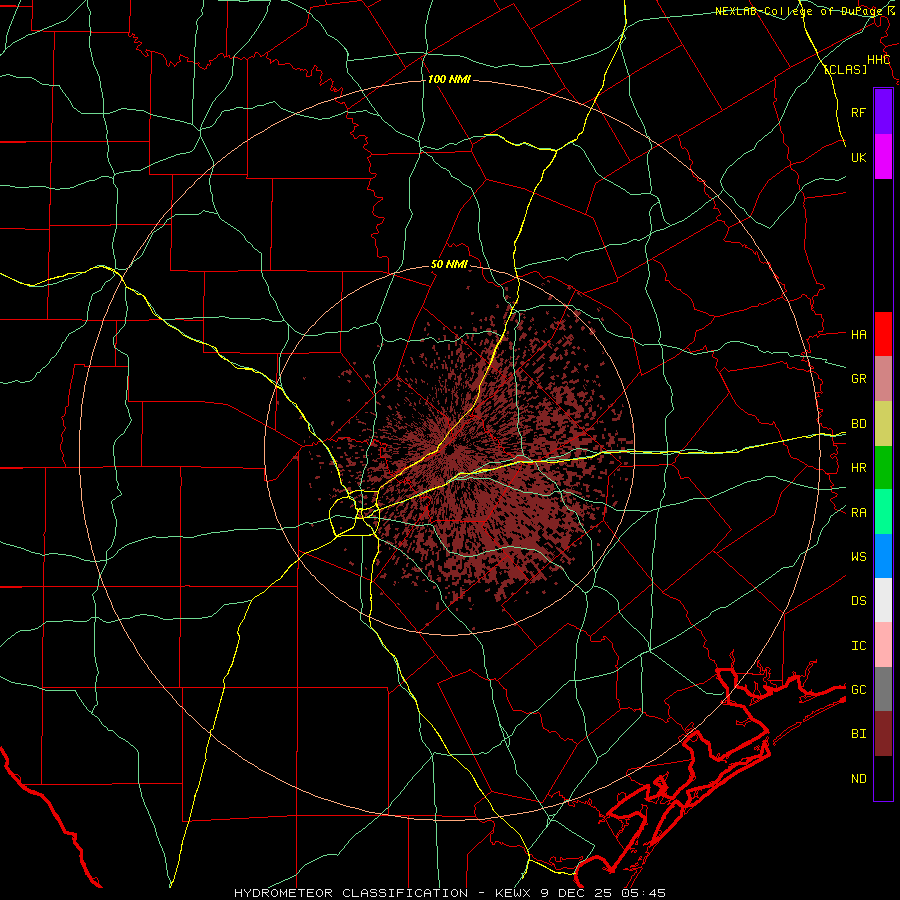Pick the RA light green legend swatch
Screen dimensions: 900x900
pyautogui.click(x=883, y=512)
